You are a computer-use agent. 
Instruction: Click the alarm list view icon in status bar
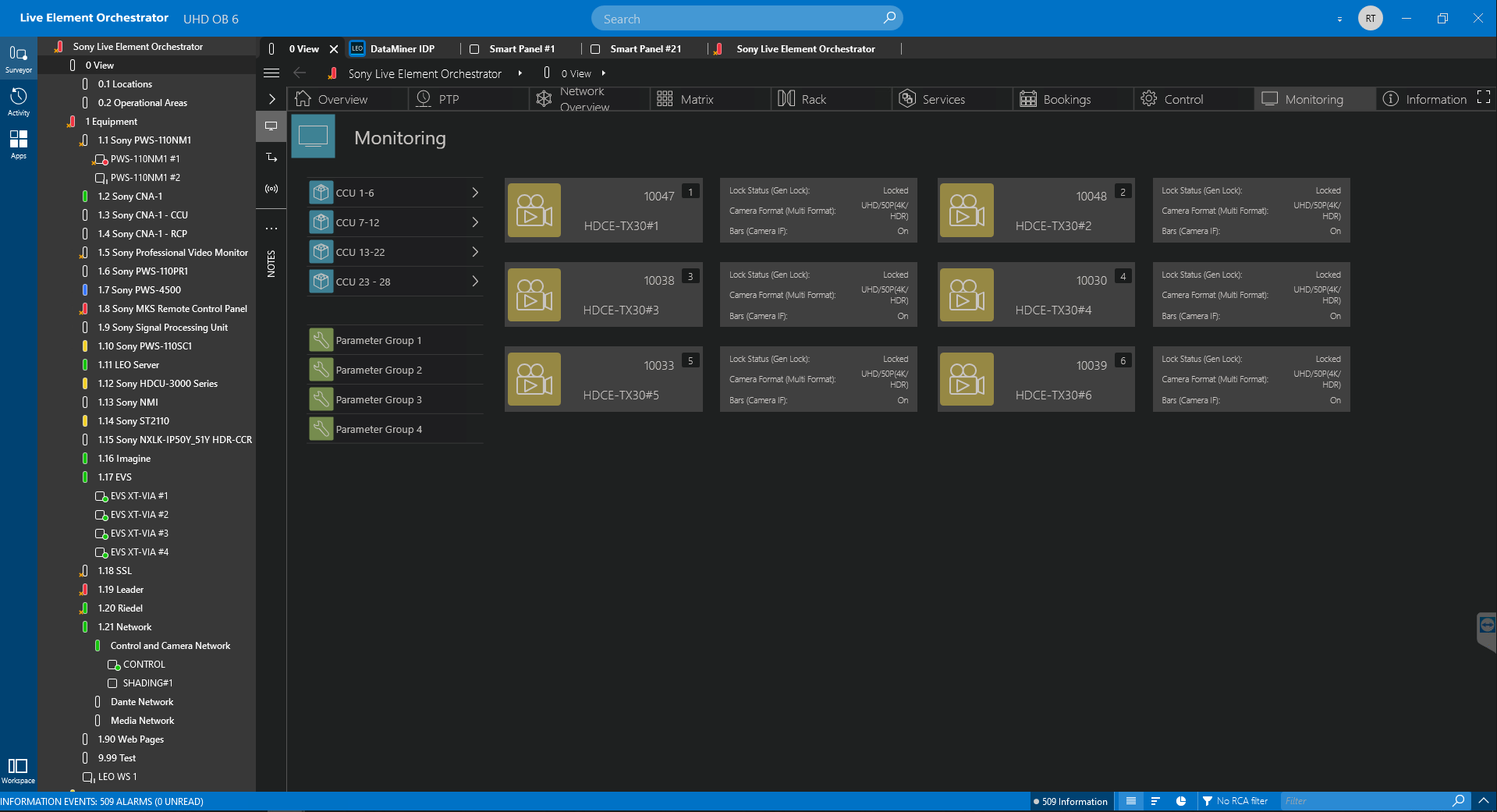tap(1130, 801)
